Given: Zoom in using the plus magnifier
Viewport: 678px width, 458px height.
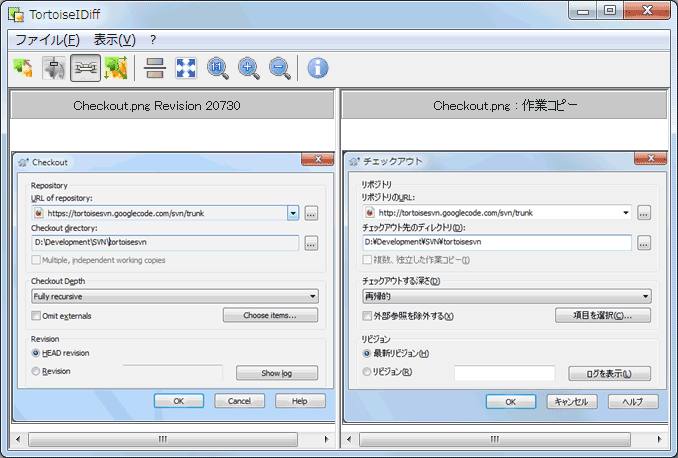Looking at the screenshot, I should (249, 68).
